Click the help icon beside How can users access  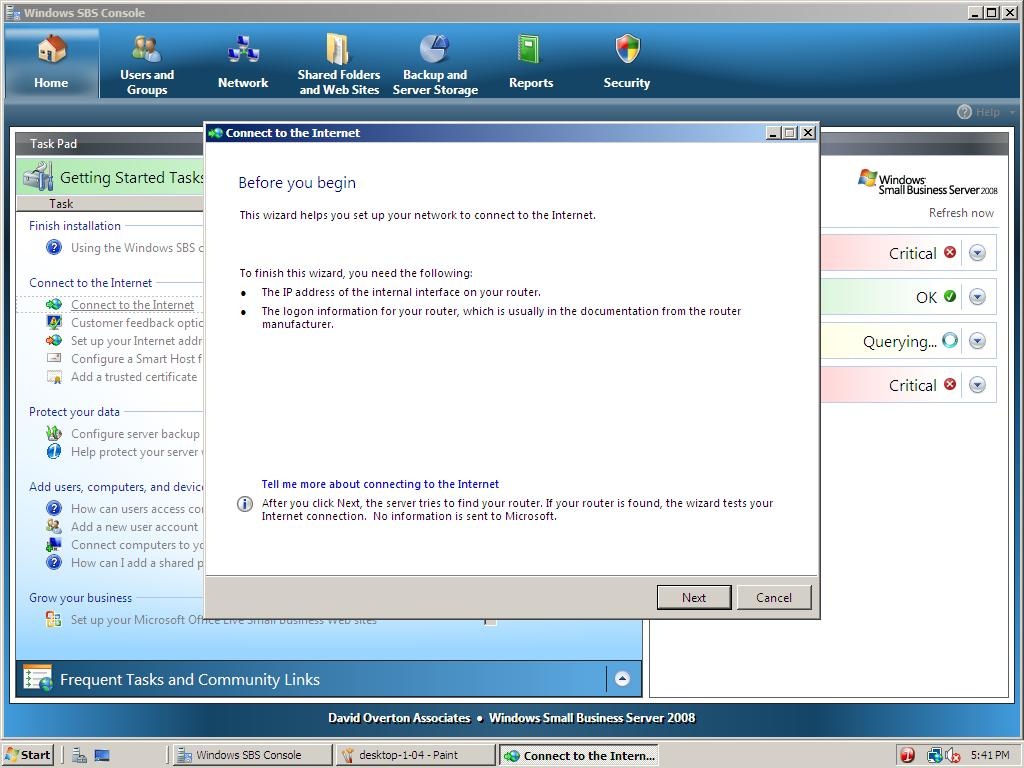(x=54, y=508)
